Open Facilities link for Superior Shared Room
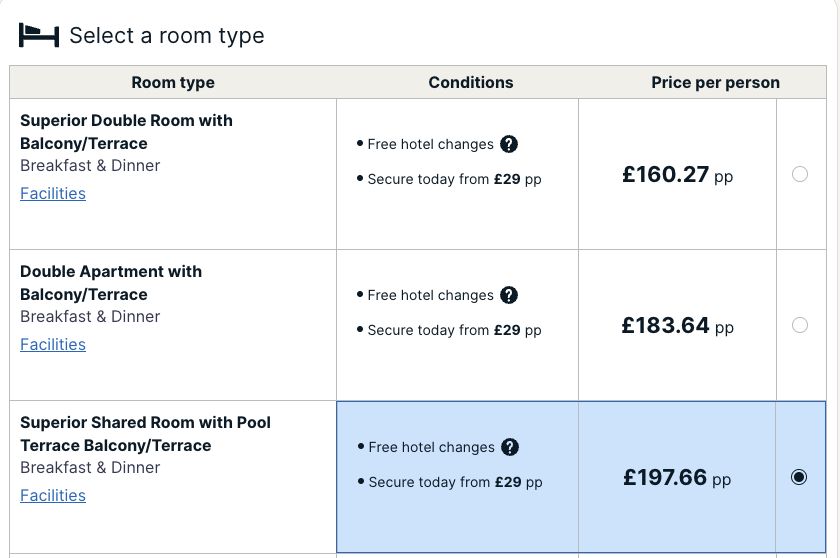The image size is (840, 558). pos(53,495)
